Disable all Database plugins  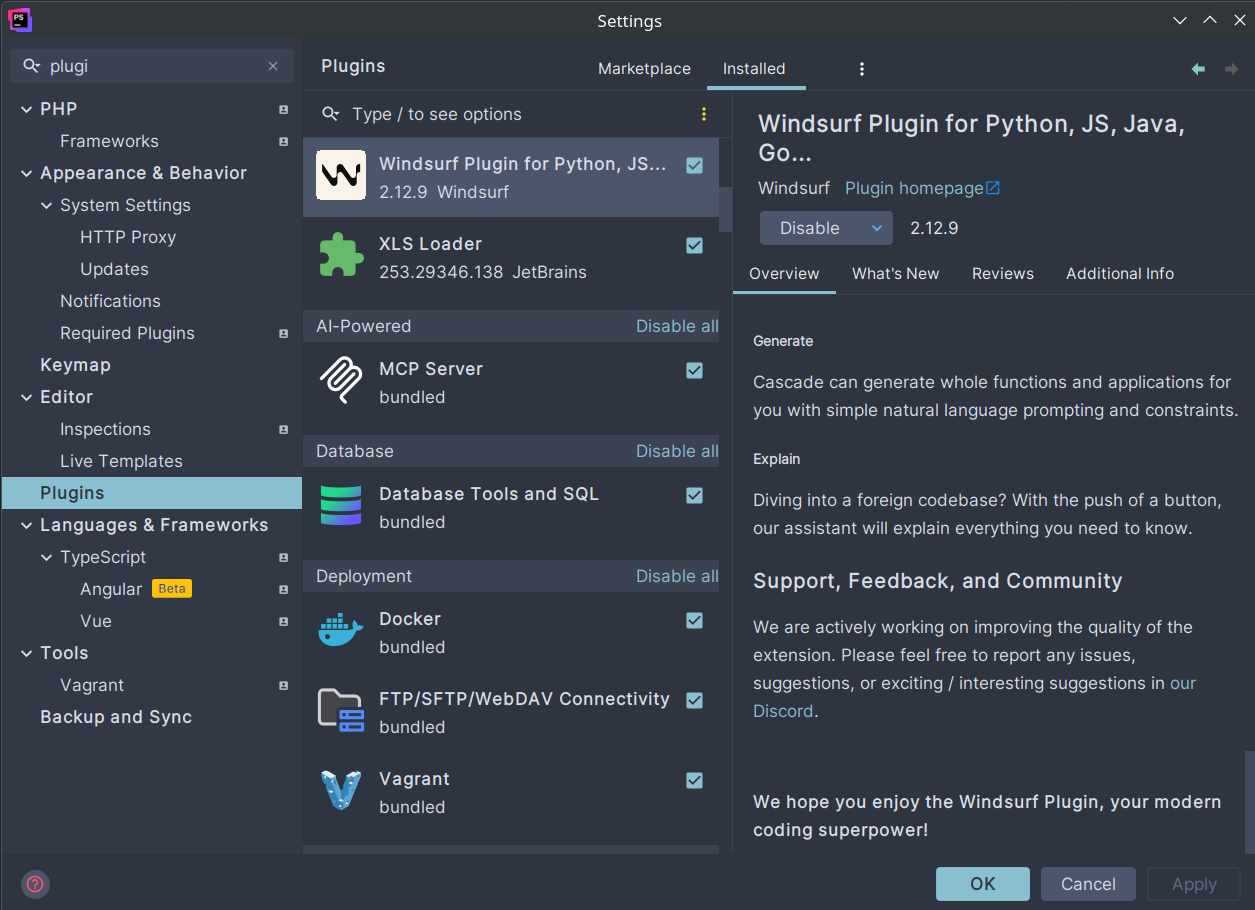677,451
